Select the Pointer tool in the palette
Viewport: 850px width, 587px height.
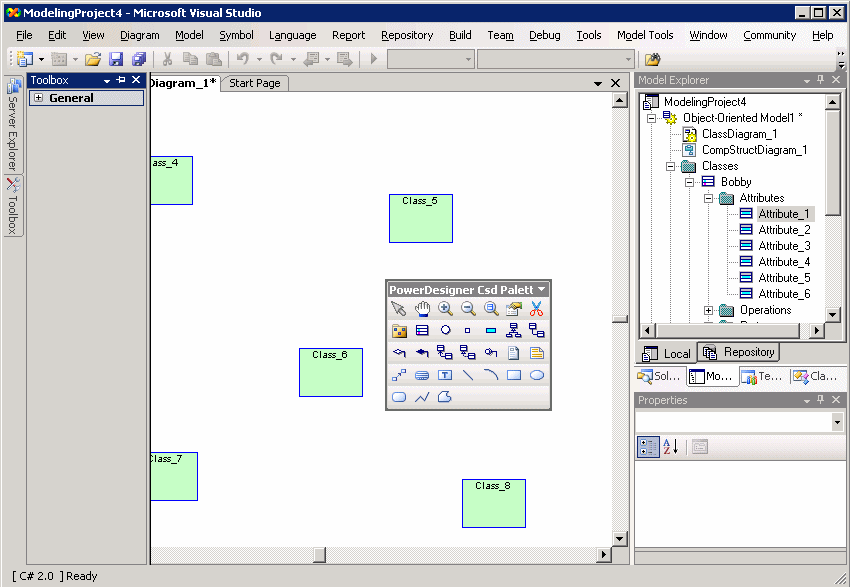[x=398, y=309]
